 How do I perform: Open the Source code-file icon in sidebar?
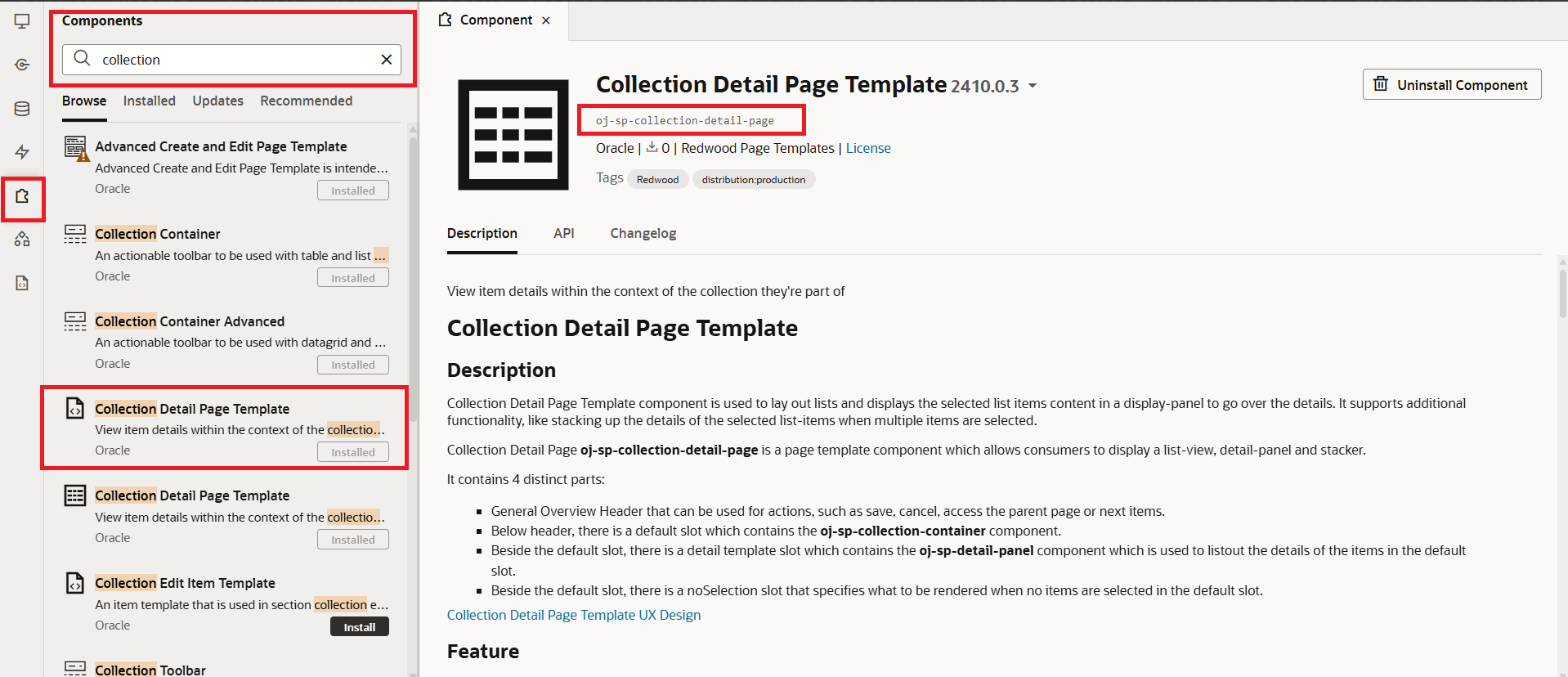(22, 283)
